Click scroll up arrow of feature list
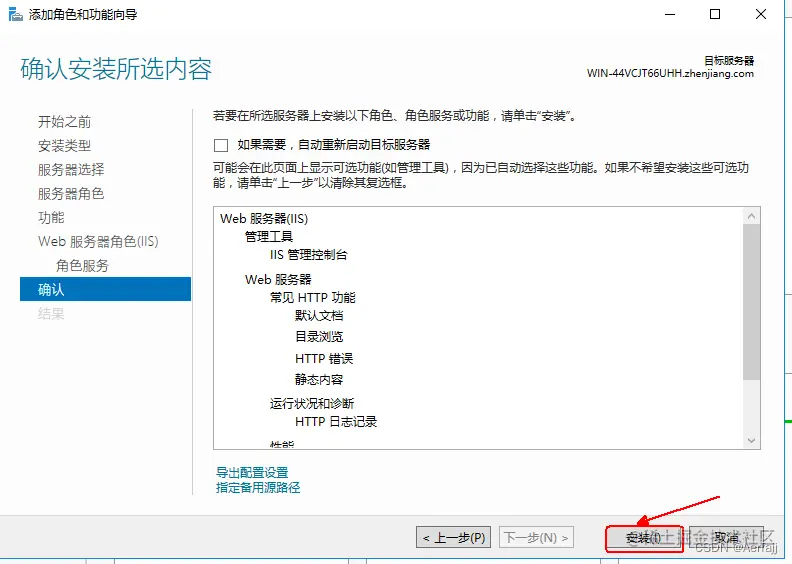 pyautogui.click(x=752, y=216)
